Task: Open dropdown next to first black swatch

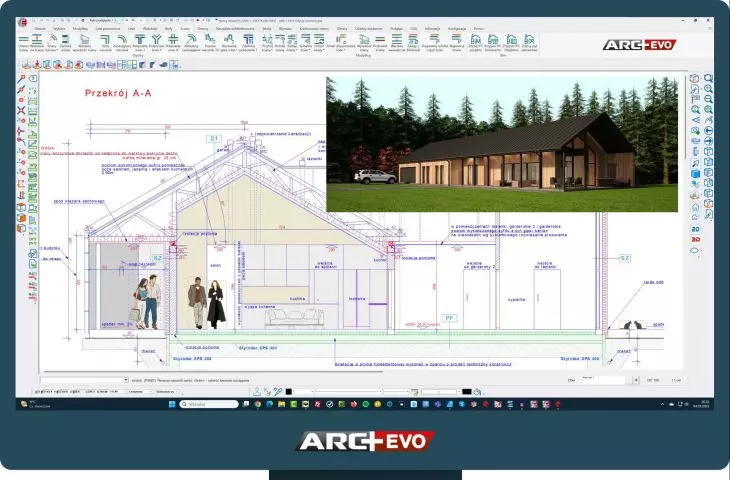Action: (x=312, y=392)
